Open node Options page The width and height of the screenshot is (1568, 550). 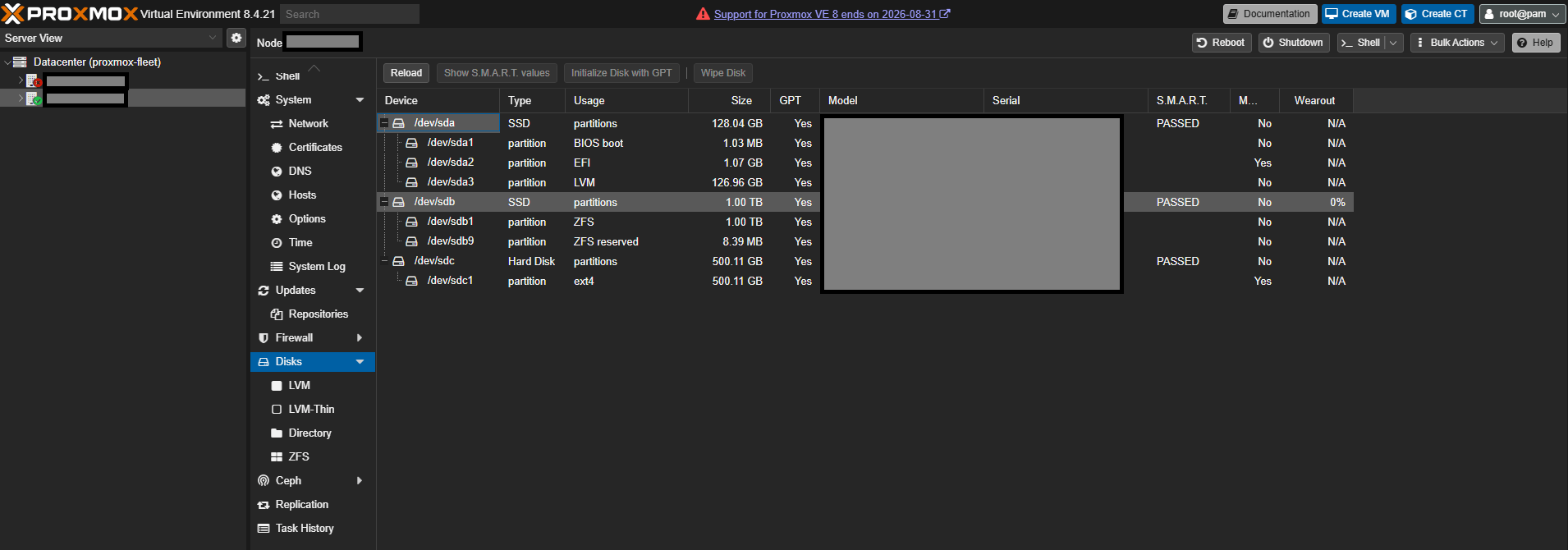[x=307, y=218]
